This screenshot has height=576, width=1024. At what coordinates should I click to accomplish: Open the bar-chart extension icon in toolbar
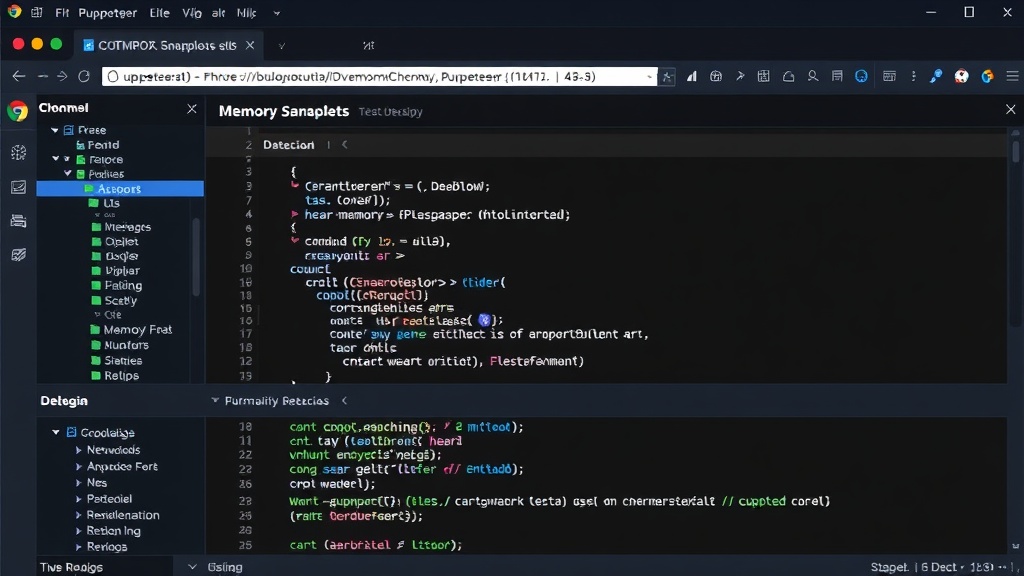click(691, 76)
